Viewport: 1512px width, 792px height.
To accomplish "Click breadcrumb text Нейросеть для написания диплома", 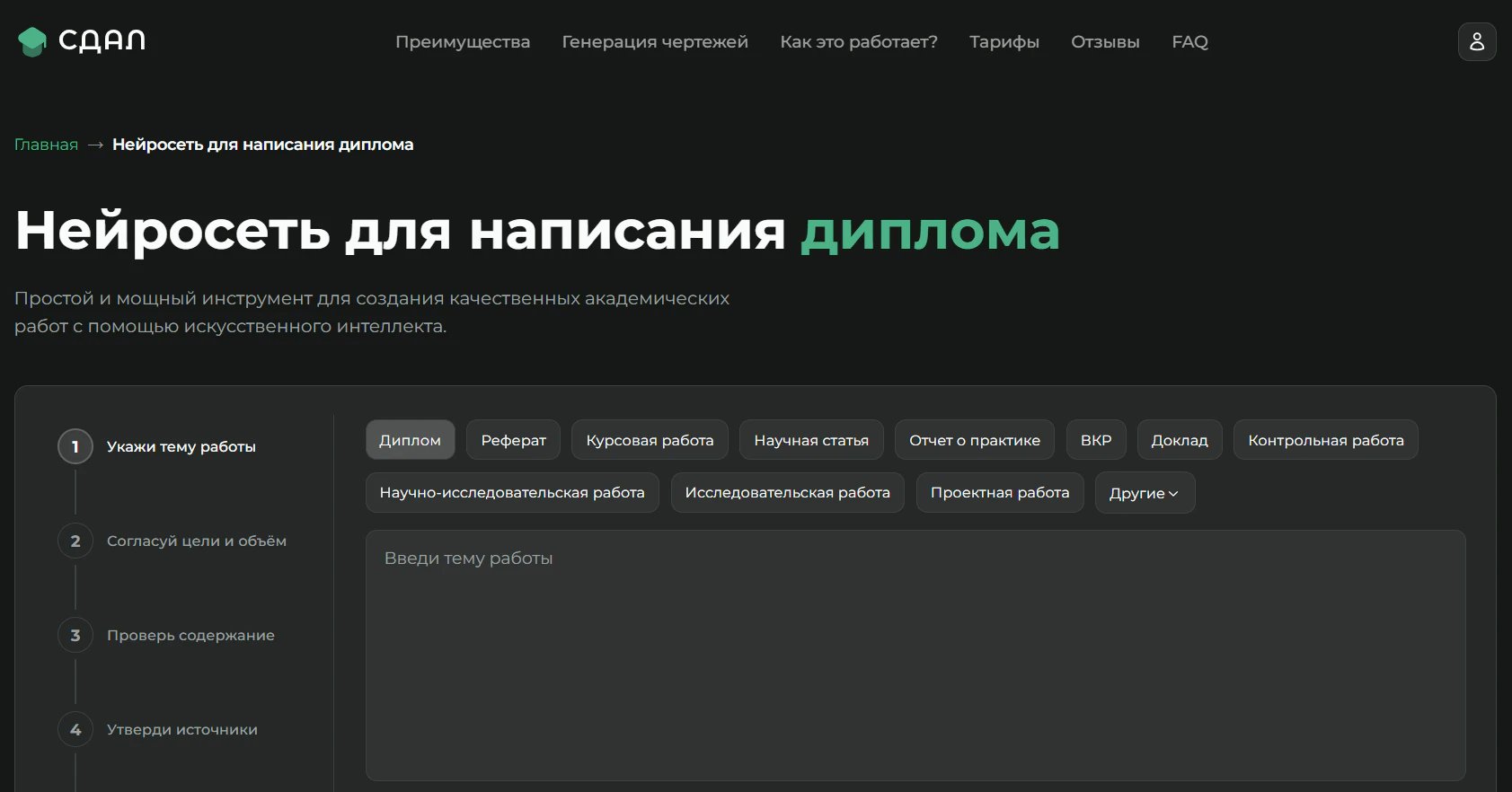I will point(263,145).
